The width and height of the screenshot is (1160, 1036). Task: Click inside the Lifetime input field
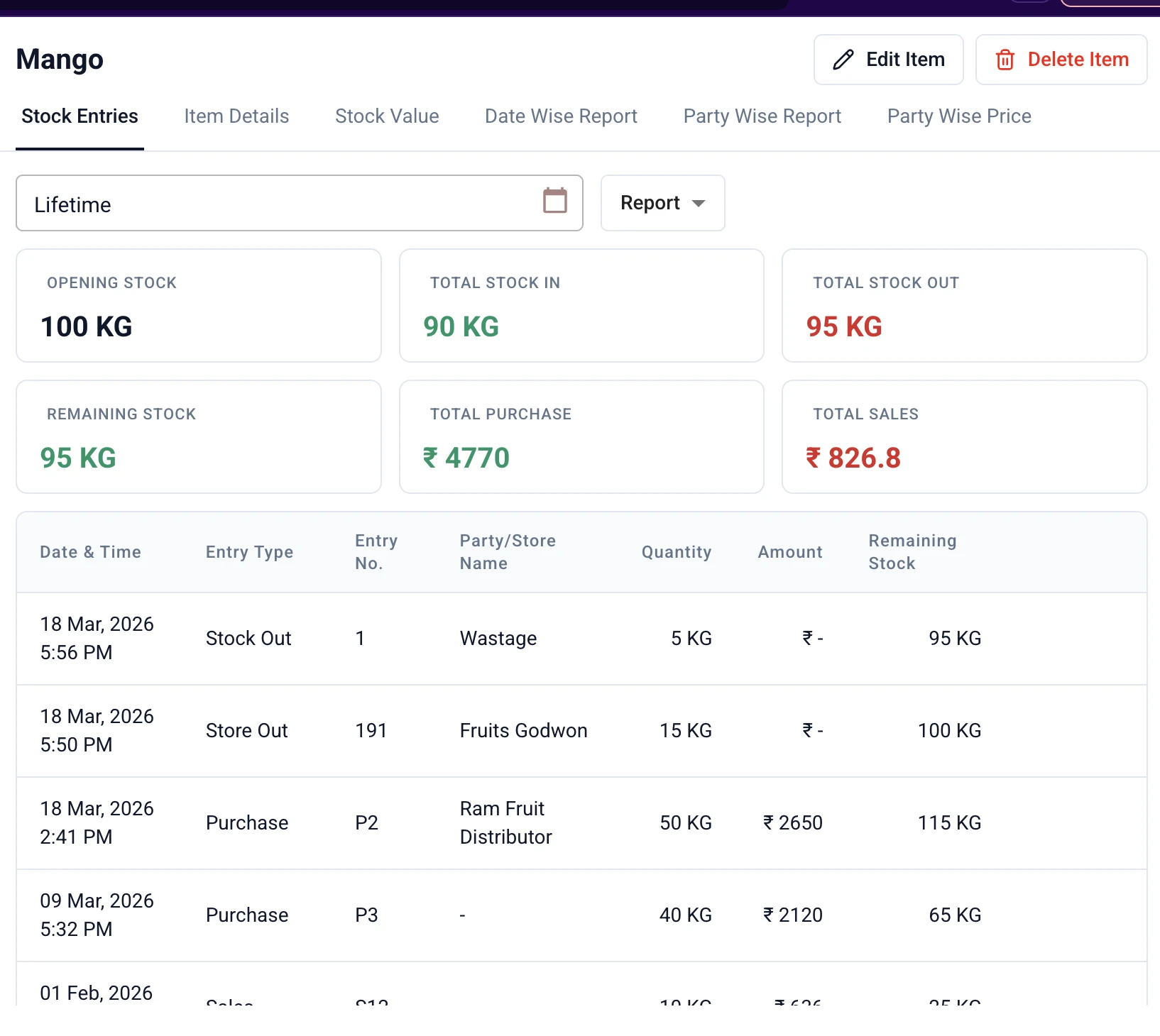click(213, 204)
